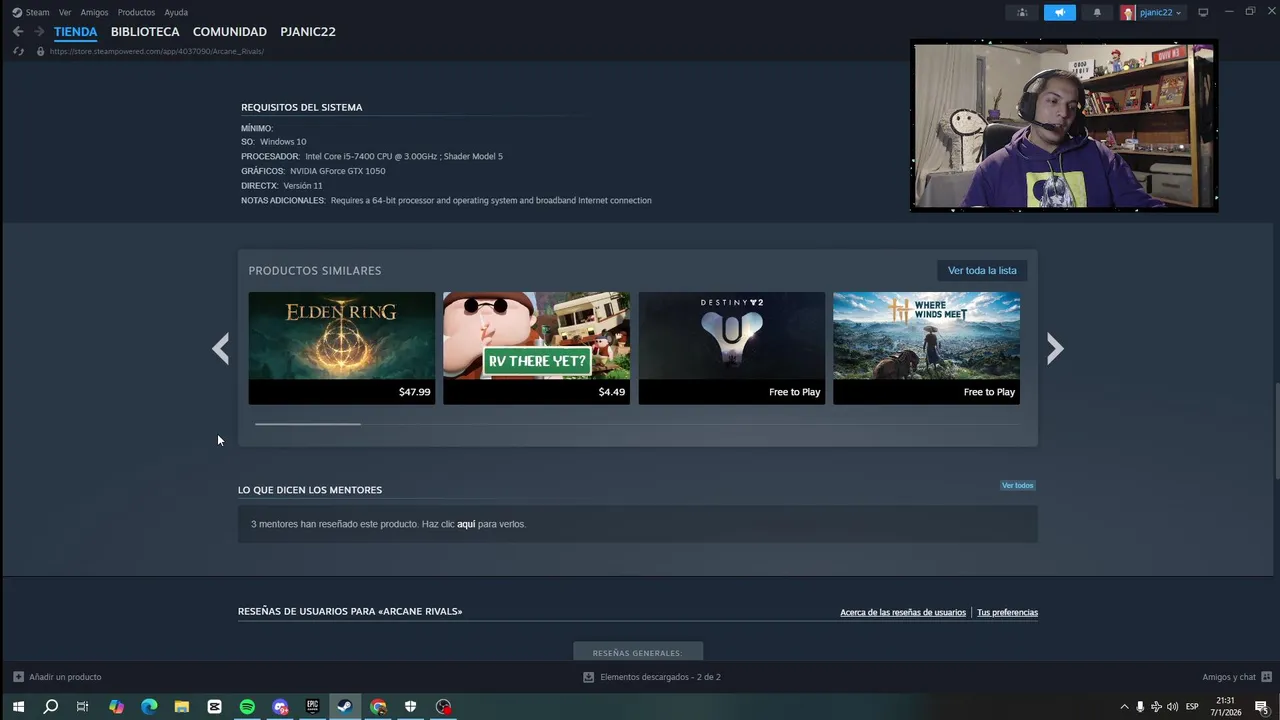1280x720 pixels.
Task: Launch Copilot from the taskbar
Action: click(116, 707)
